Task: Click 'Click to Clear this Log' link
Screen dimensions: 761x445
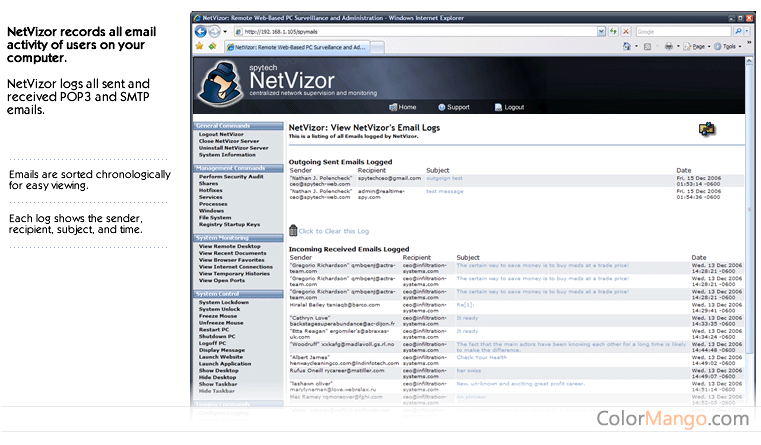Action: 333,231
